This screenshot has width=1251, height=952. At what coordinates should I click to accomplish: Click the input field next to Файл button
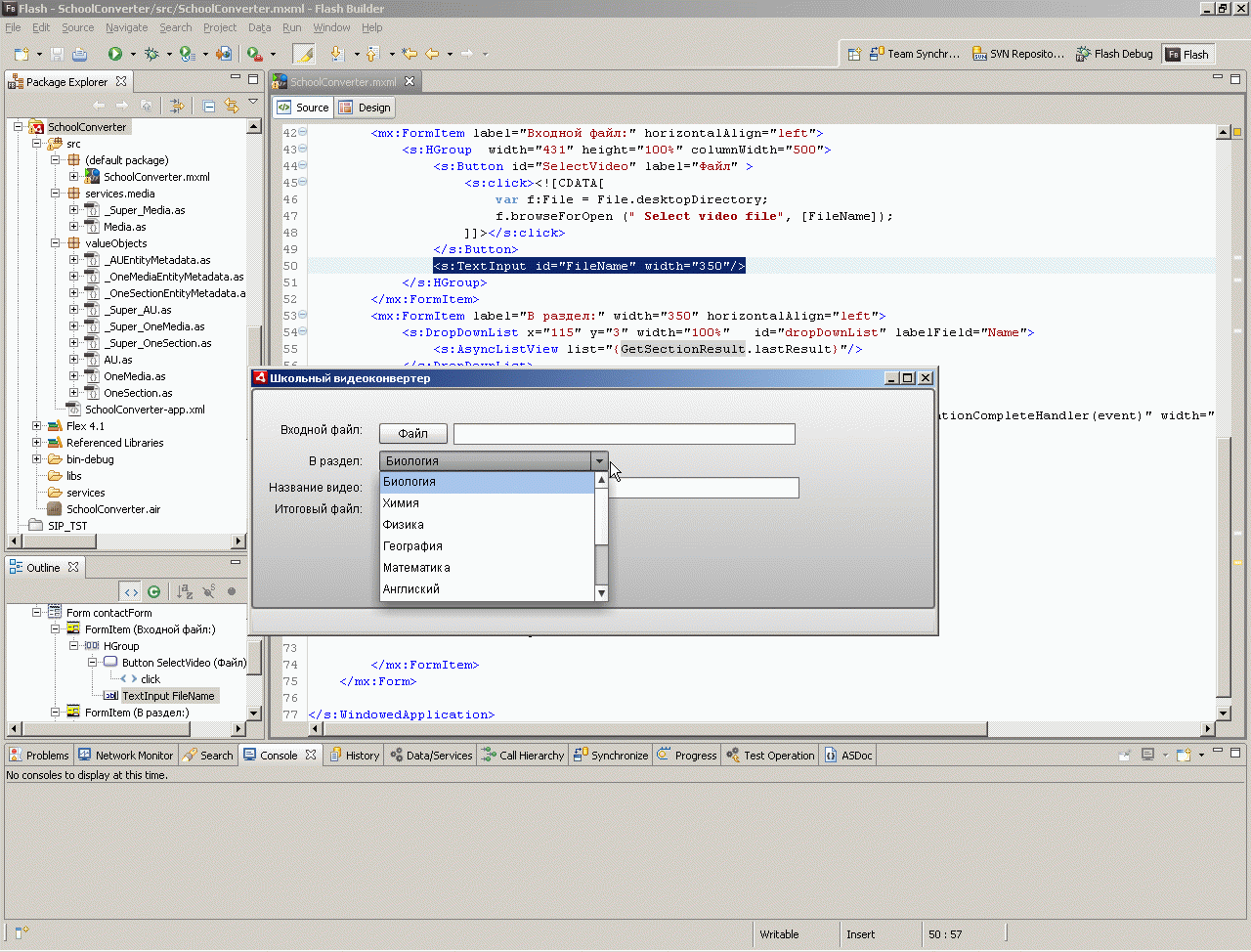point(624,433)
